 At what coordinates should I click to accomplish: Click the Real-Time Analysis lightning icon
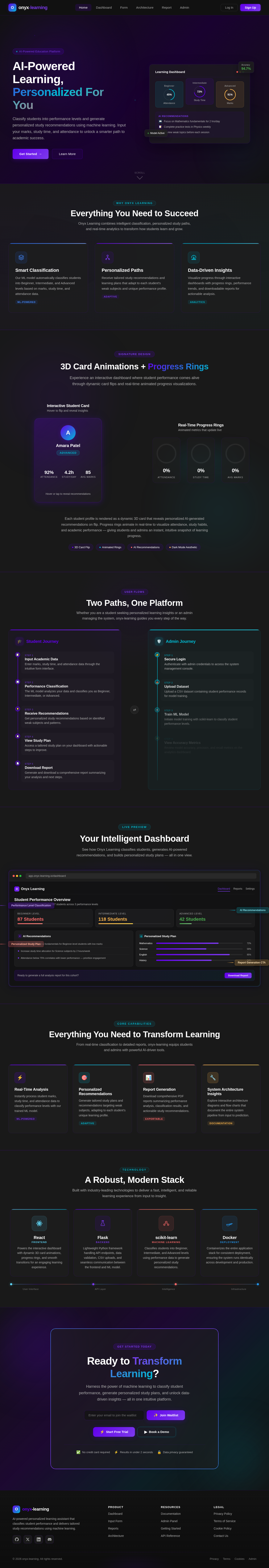pos(20,1077)
